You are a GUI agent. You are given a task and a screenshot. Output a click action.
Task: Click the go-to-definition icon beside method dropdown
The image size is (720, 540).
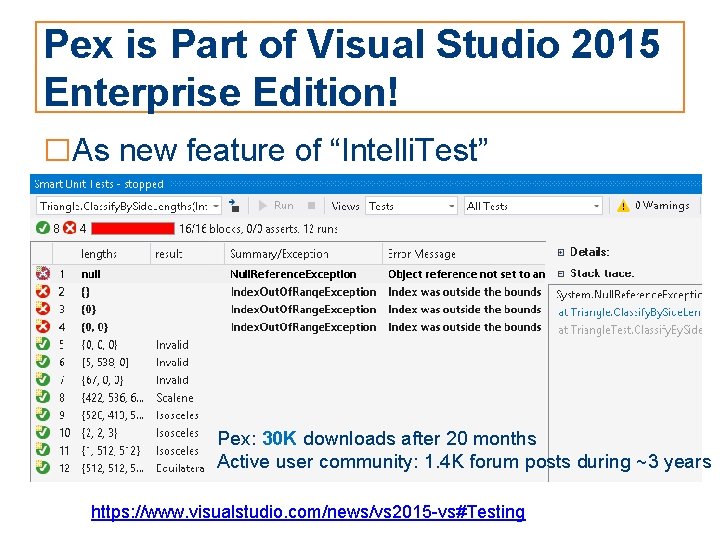[x=234, y=206]
